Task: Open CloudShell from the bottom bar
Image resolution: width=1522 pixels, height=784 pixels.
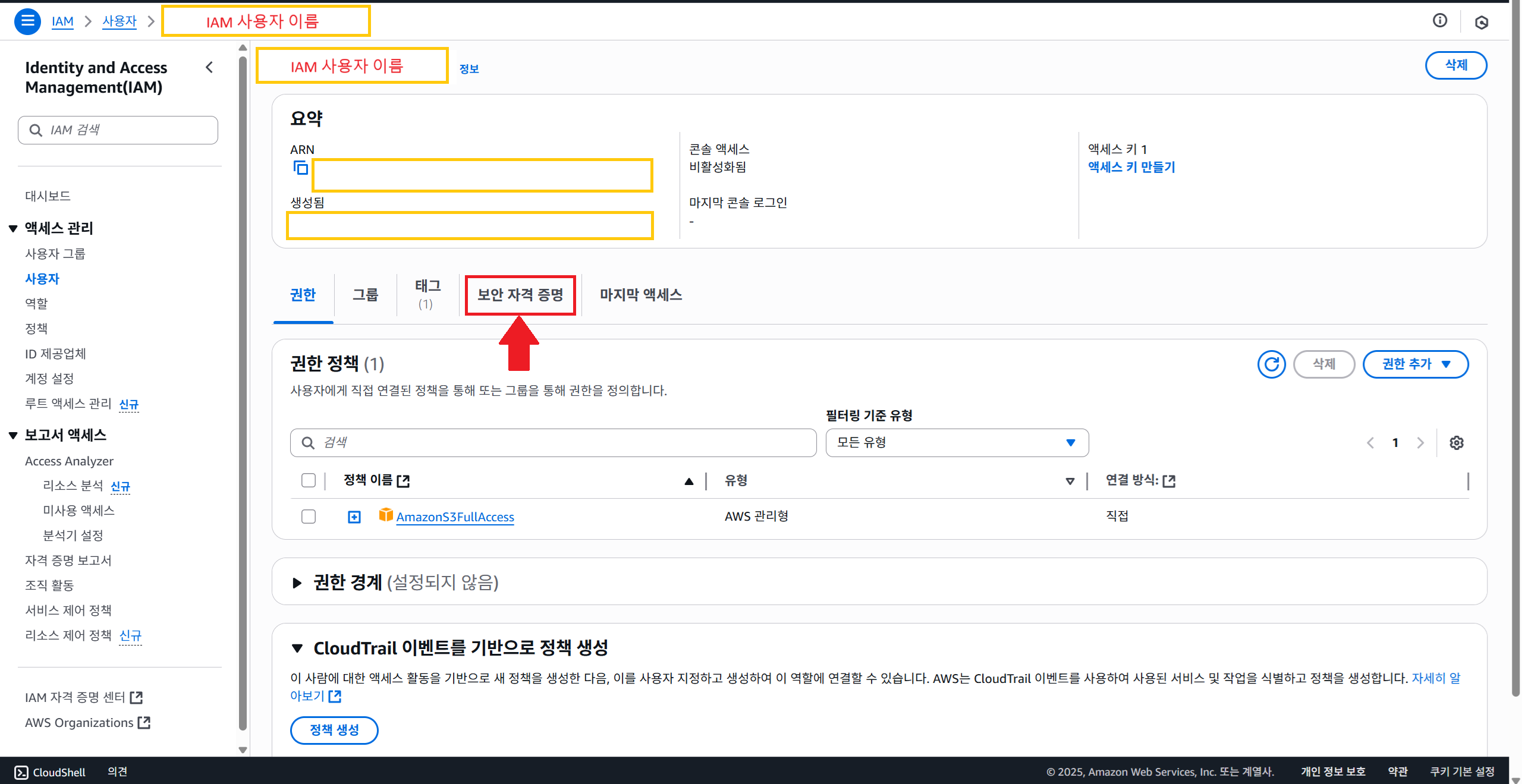Action: (x=50, y=772)
